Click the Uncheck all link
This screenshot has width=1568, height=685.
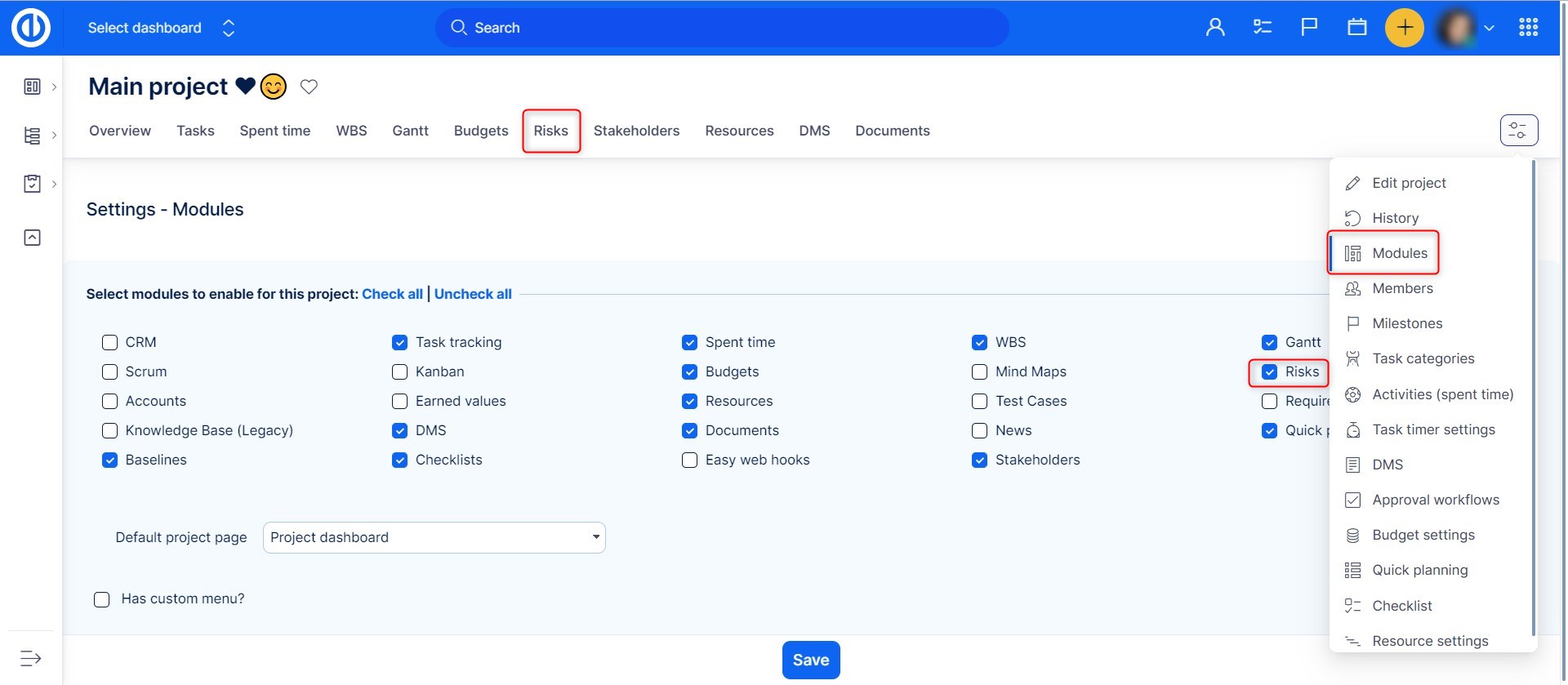(473, 294)
